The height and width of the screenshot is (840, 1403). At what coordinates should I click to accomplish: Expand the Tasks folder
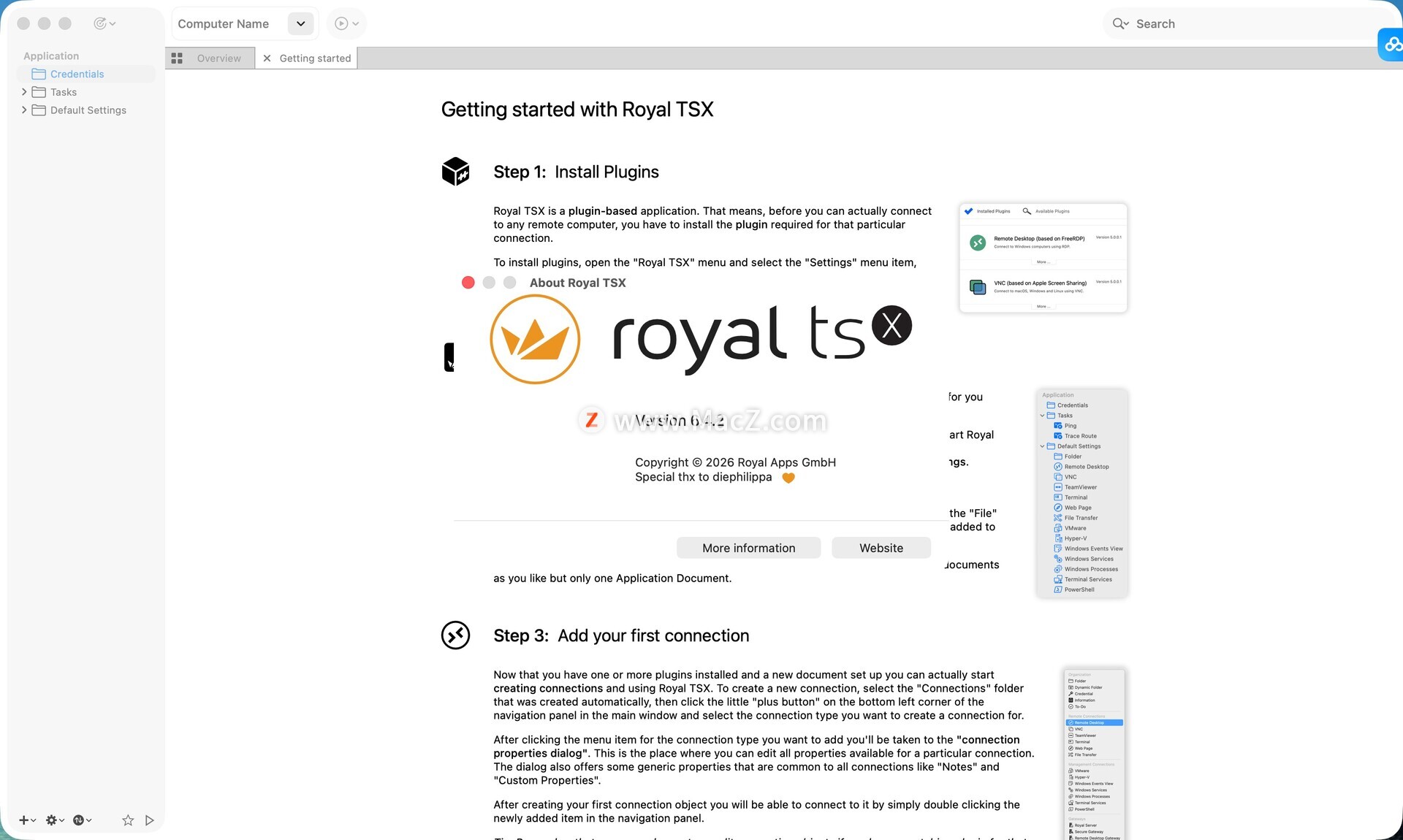(24, 92)
